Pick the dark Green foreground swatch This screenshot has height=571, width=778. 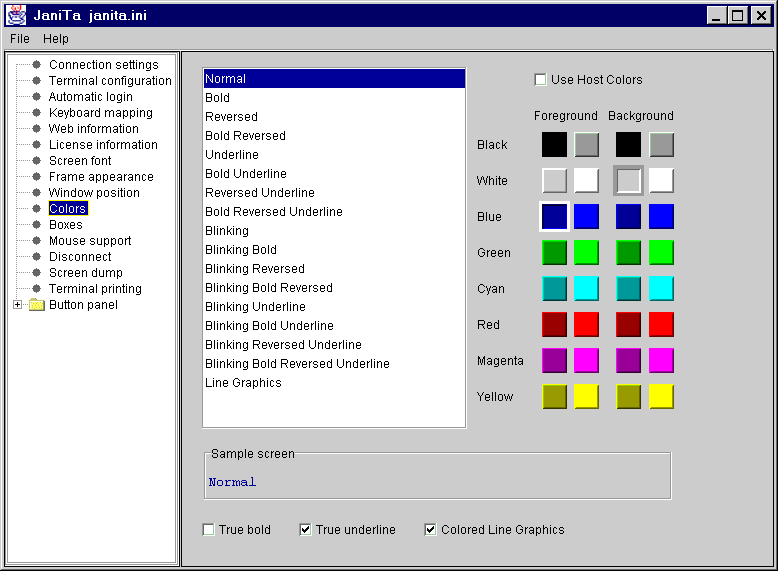554,253
